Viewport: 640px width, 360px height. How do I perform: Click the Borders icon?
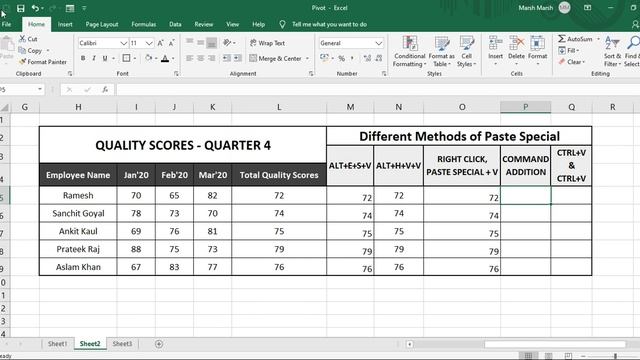point(127,58)
